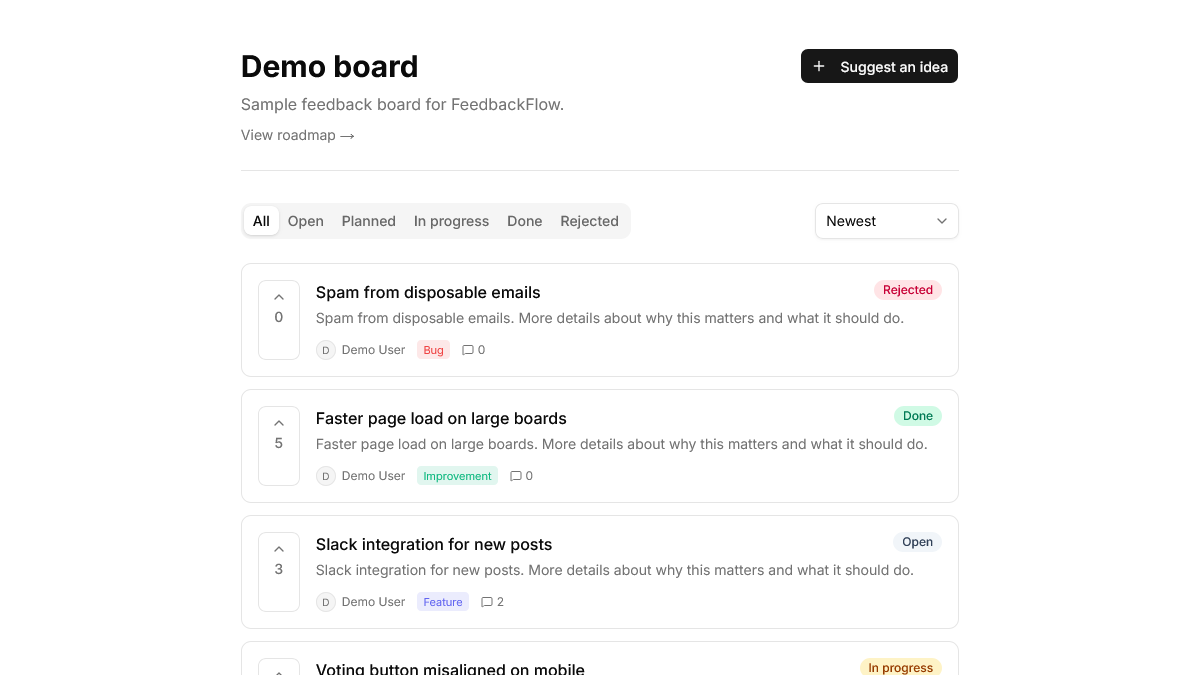Show In progress posts tab

(x=452, y=221)
